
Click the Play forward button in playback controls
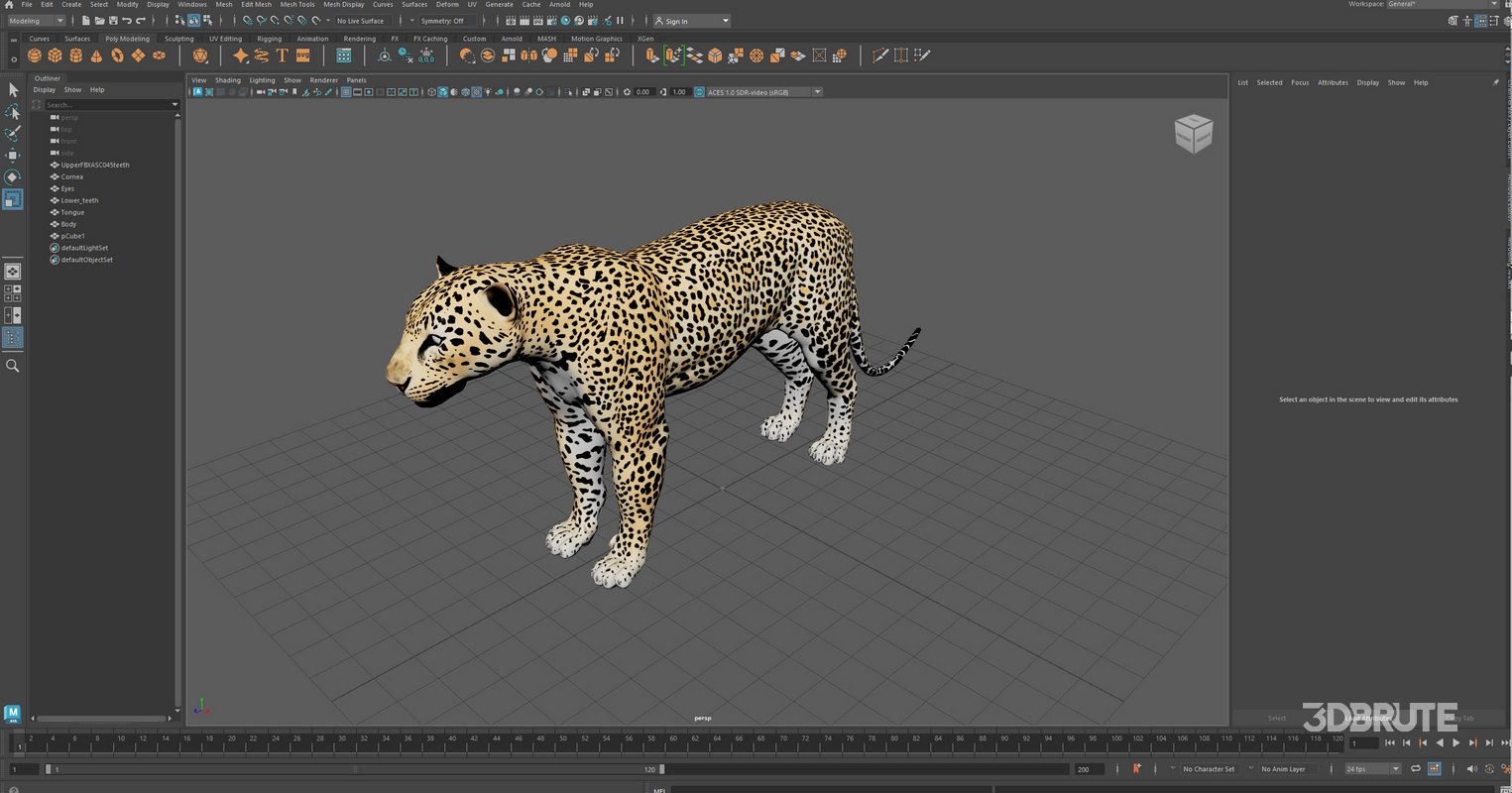point(1455,742)
